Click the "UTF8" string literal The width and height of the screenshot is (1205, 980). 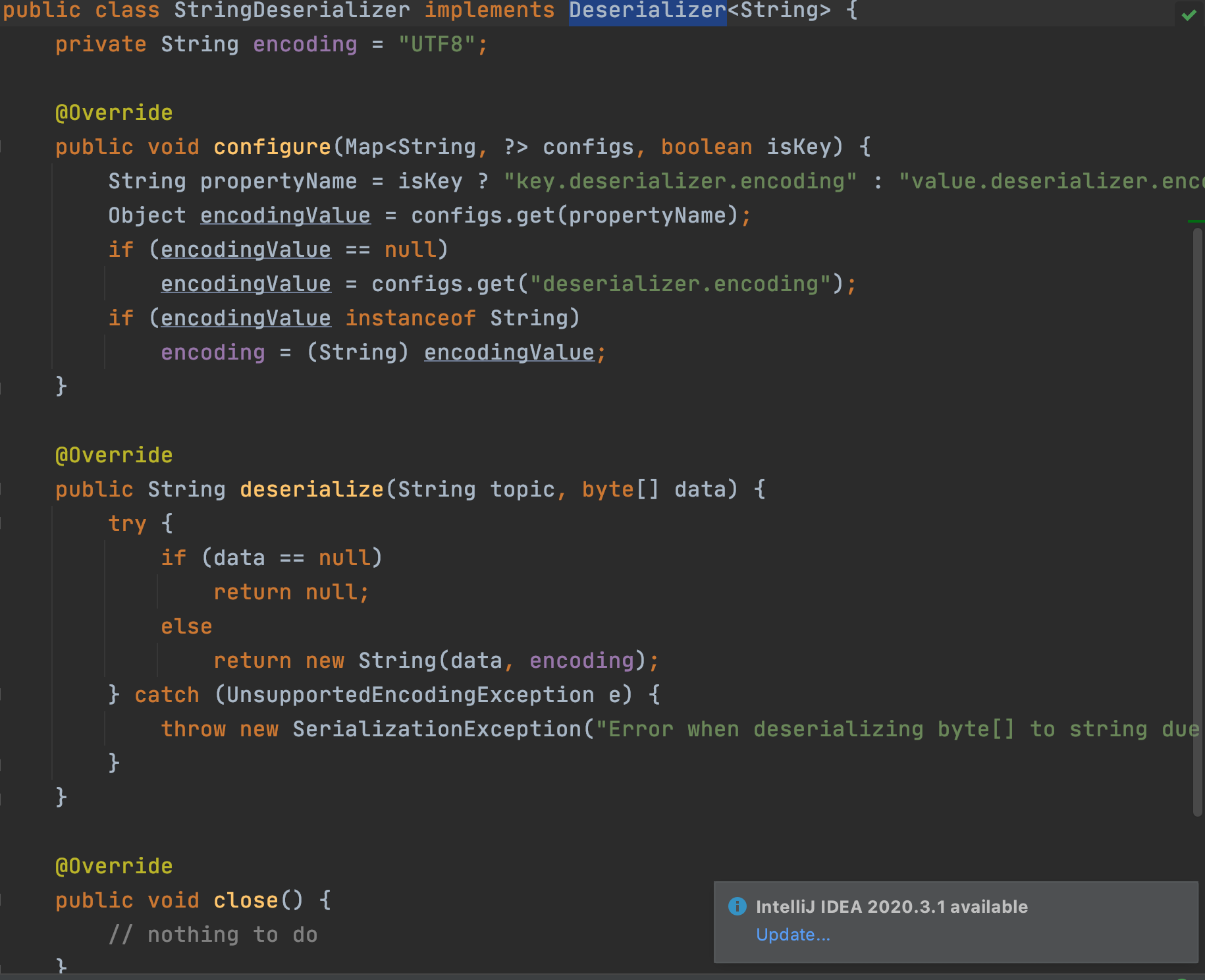pyautogui.click(x=437, y=44)
